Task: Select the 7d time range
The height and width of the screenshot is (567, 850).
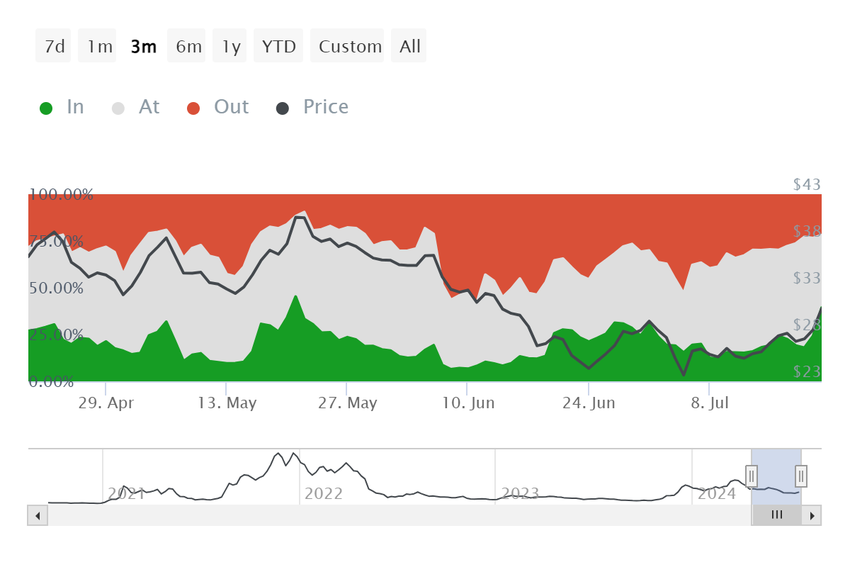Action: [x=55, y=46]
